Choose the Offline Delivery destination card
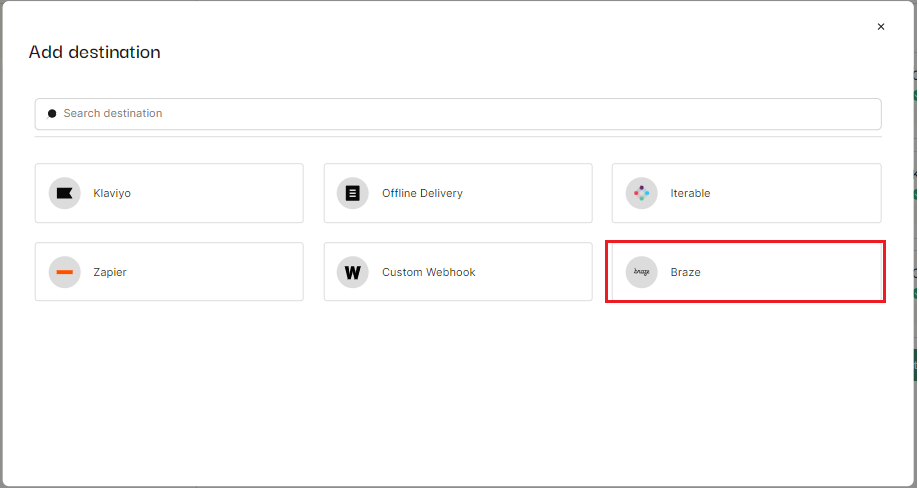919x489 pixels. pyautogui.click(x=458, y=193)
